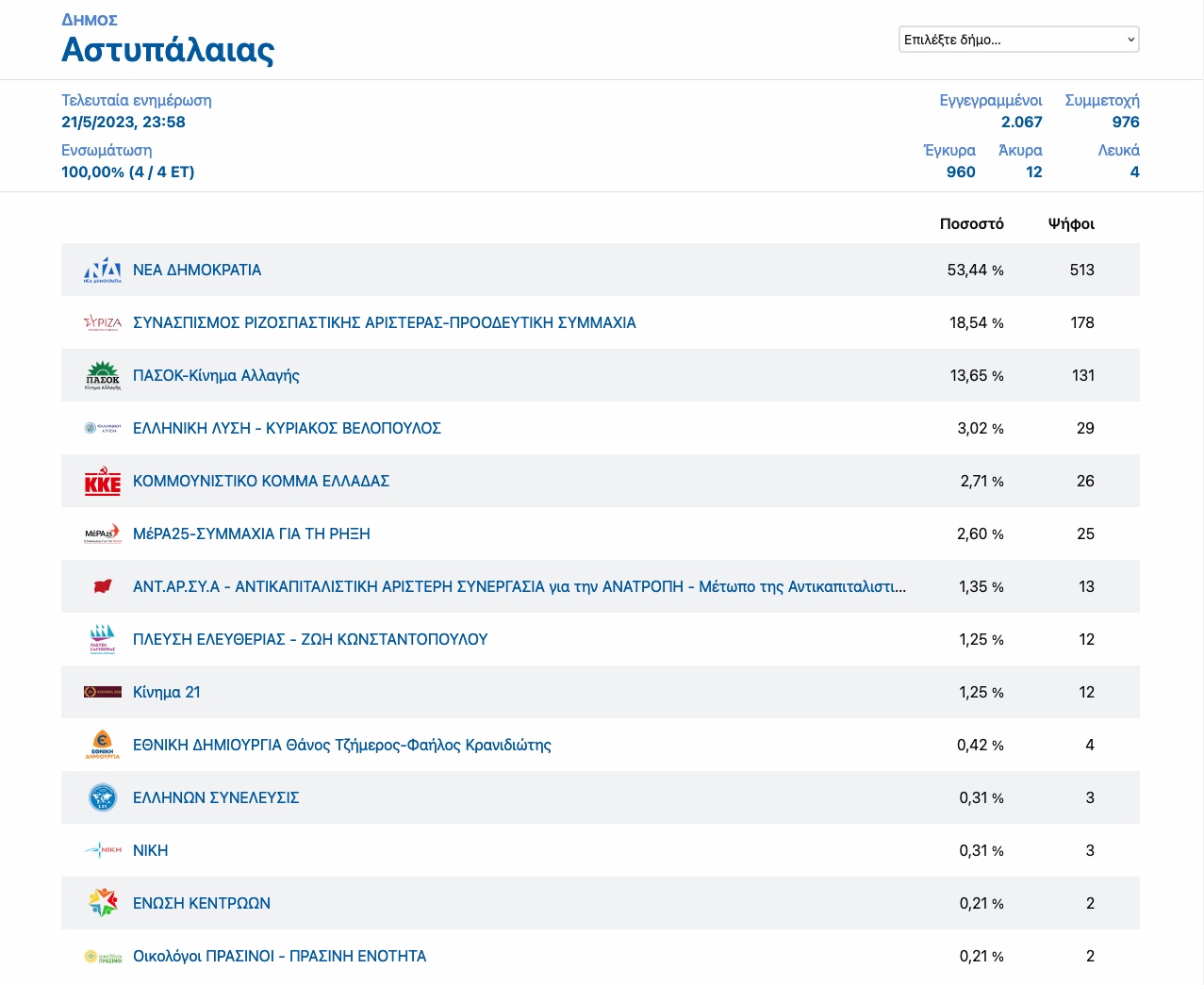
Task: Click the ΠΑΣΟΚ green sun logo
Action: (103, 375)
